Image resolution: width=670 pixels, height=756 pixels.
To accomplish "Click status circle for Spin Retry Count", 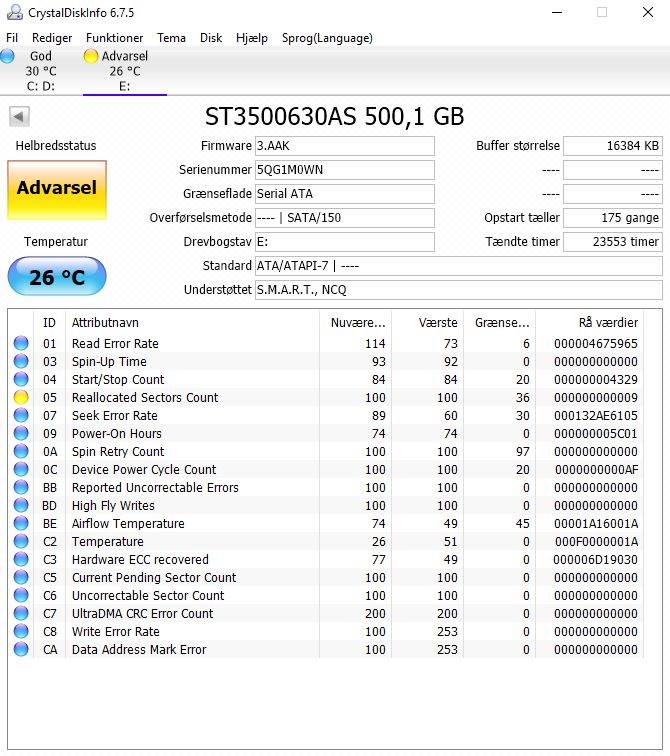I will (21, 451).
